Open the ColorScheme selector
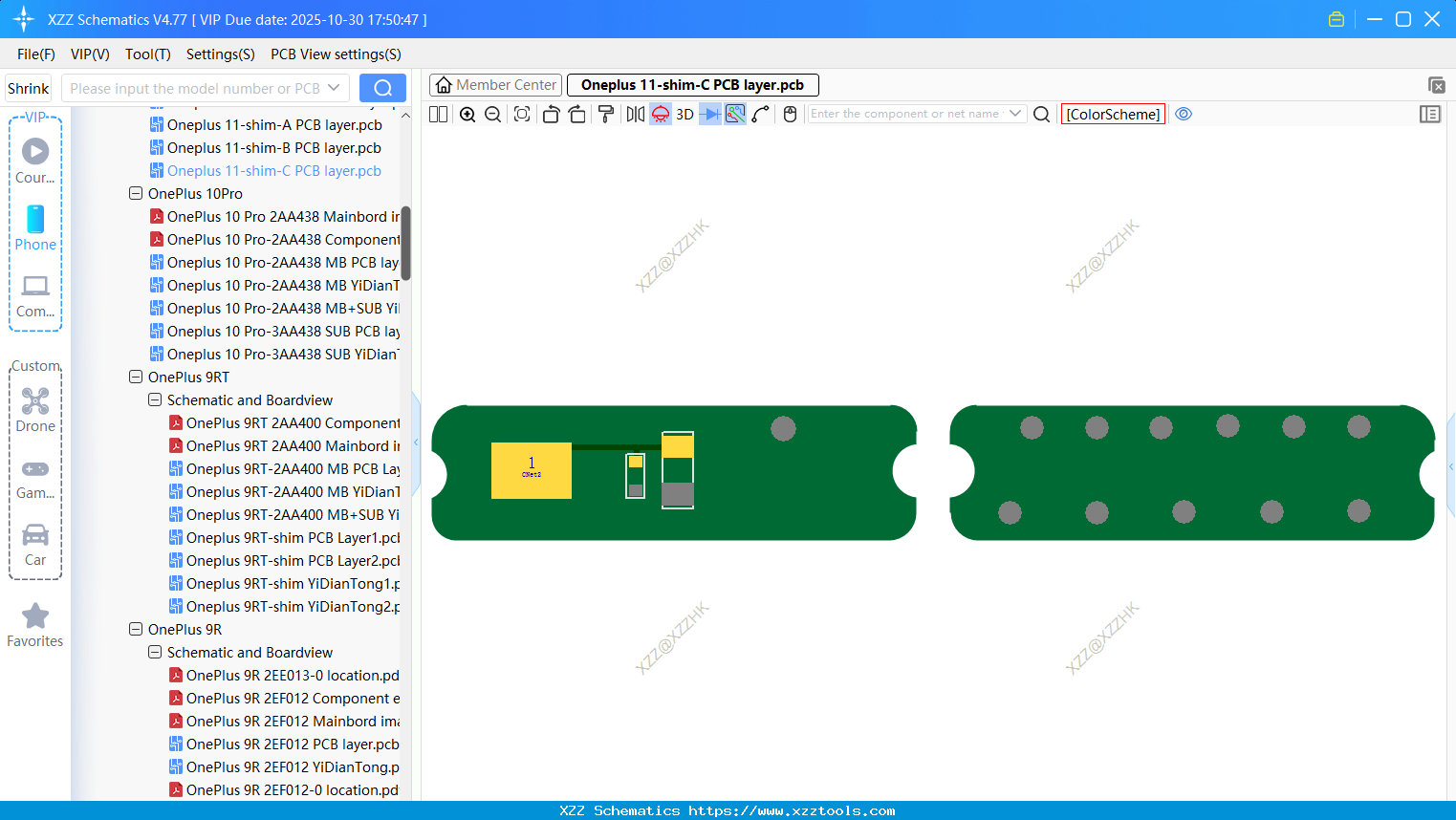 click(x=1113, y=114)
